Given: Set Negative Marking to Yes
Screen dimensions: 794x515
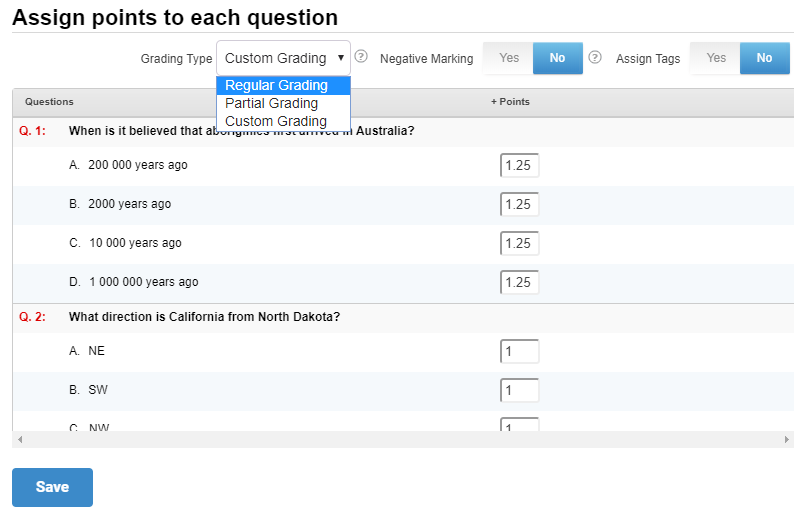Looking at the screenshot, I should click(x=509, y=58).
